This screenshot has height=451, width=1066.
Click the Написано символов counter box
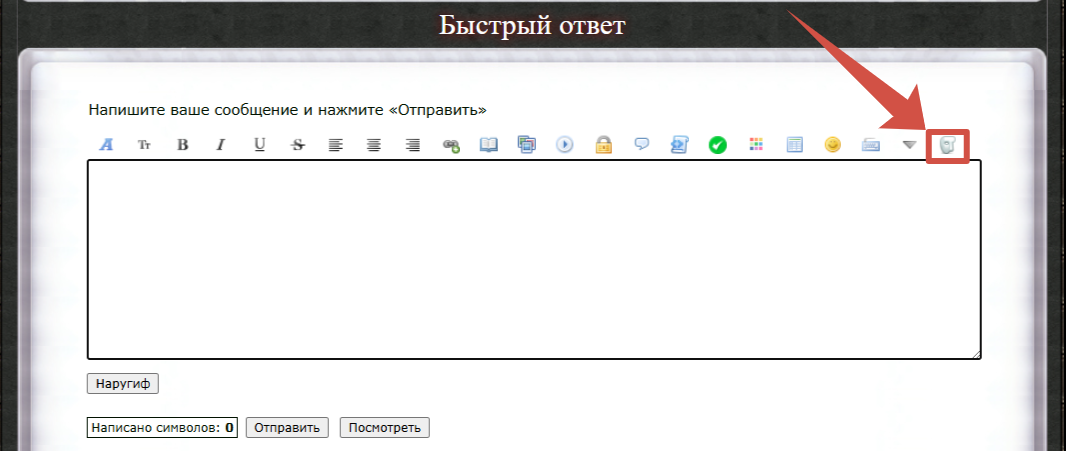162,428
